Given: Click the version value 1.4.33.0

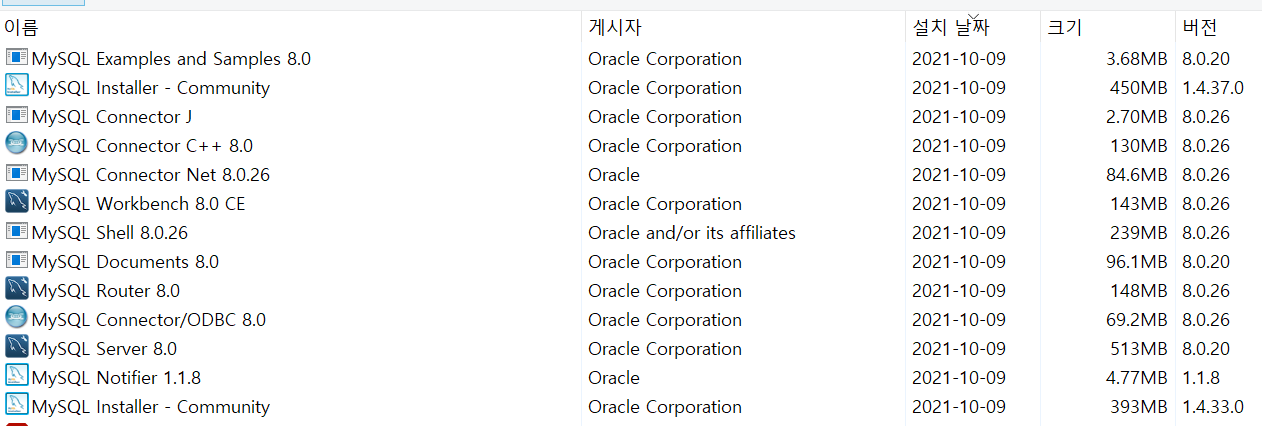Looking at the screenshot, I should [1213, 407].
